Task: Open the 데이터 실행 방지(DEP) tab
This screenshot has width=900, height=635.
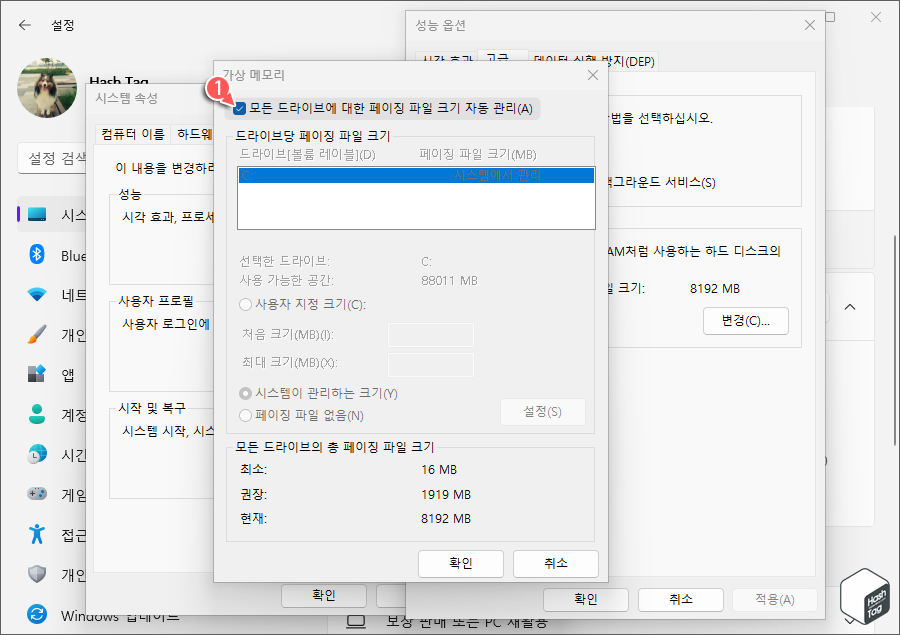Action: pyautogui.click(x=596, y=60)
